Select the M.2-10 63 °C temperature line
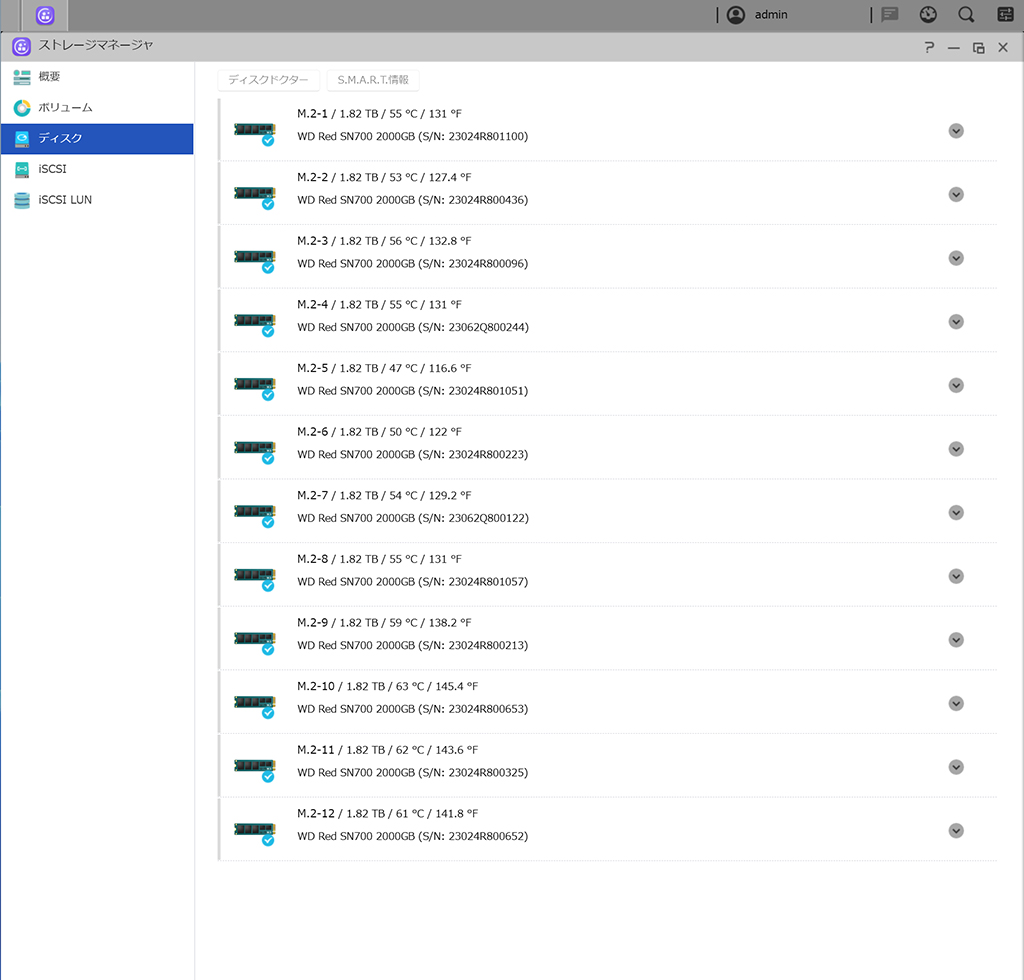This screenshot has height=980, width=1024. (387, 687)
